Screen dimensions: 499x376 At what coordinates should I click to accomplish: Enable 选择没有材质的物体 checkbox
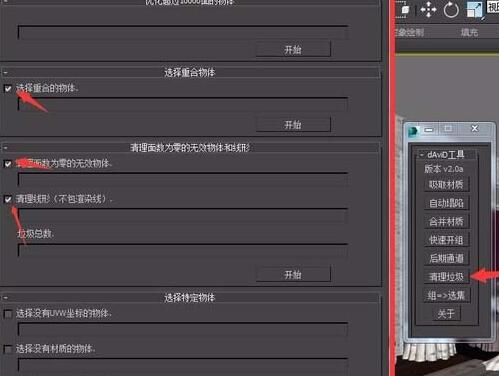[x=8, y=349]
